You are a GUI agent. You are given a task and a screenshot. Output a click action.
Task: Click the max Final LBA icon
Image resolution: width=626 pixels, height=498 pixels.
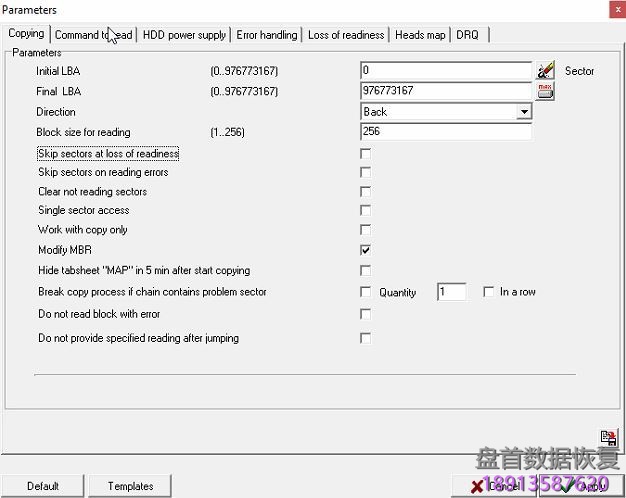point(545,91)
